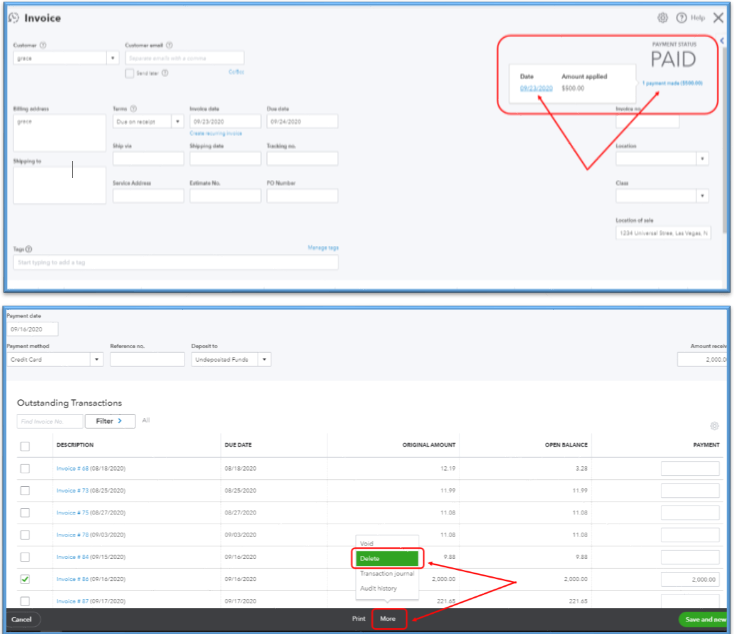
Task: Click info icon beside Terms label
Action: (x=133, y=109)
